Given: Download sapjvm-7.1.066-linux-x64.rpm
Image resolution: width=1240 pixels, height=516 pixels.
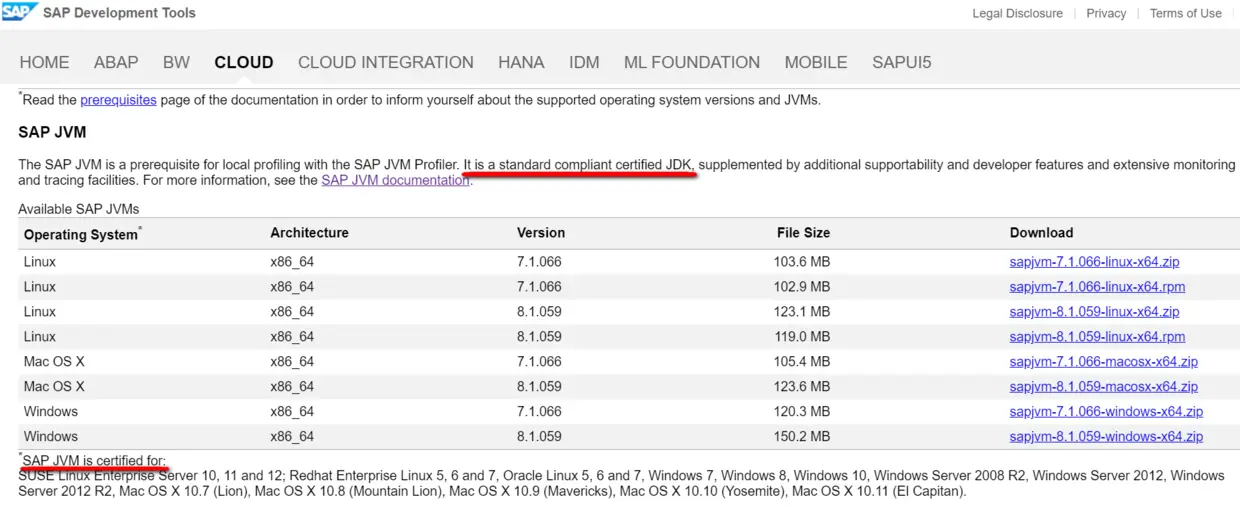Looking at the screenshot, I should coord(1097,287).
